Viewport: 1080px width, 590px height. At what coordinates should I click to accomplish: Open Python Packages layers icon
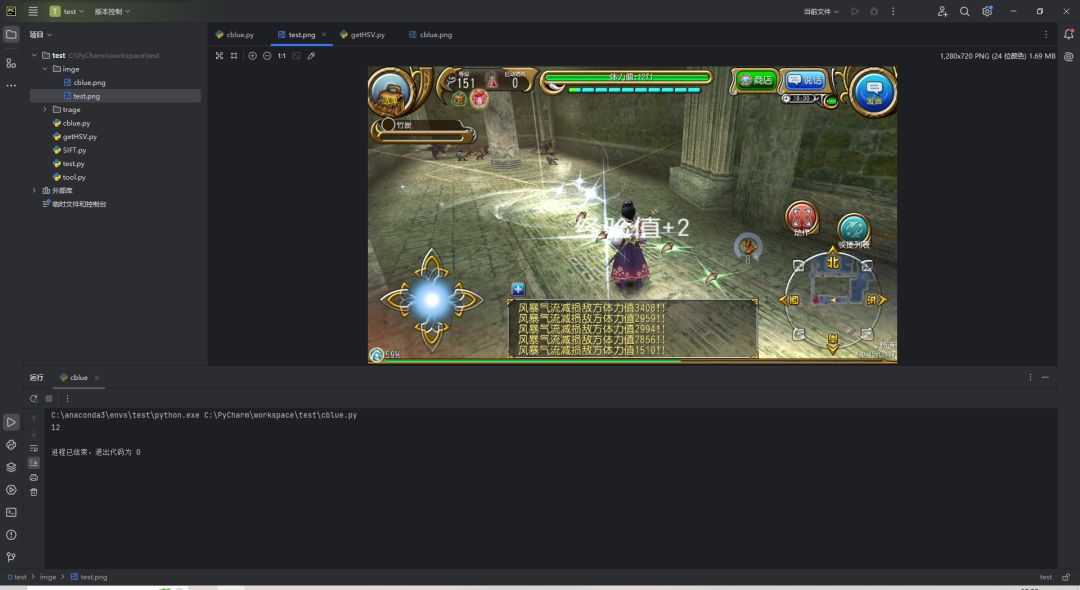point(11,467)
